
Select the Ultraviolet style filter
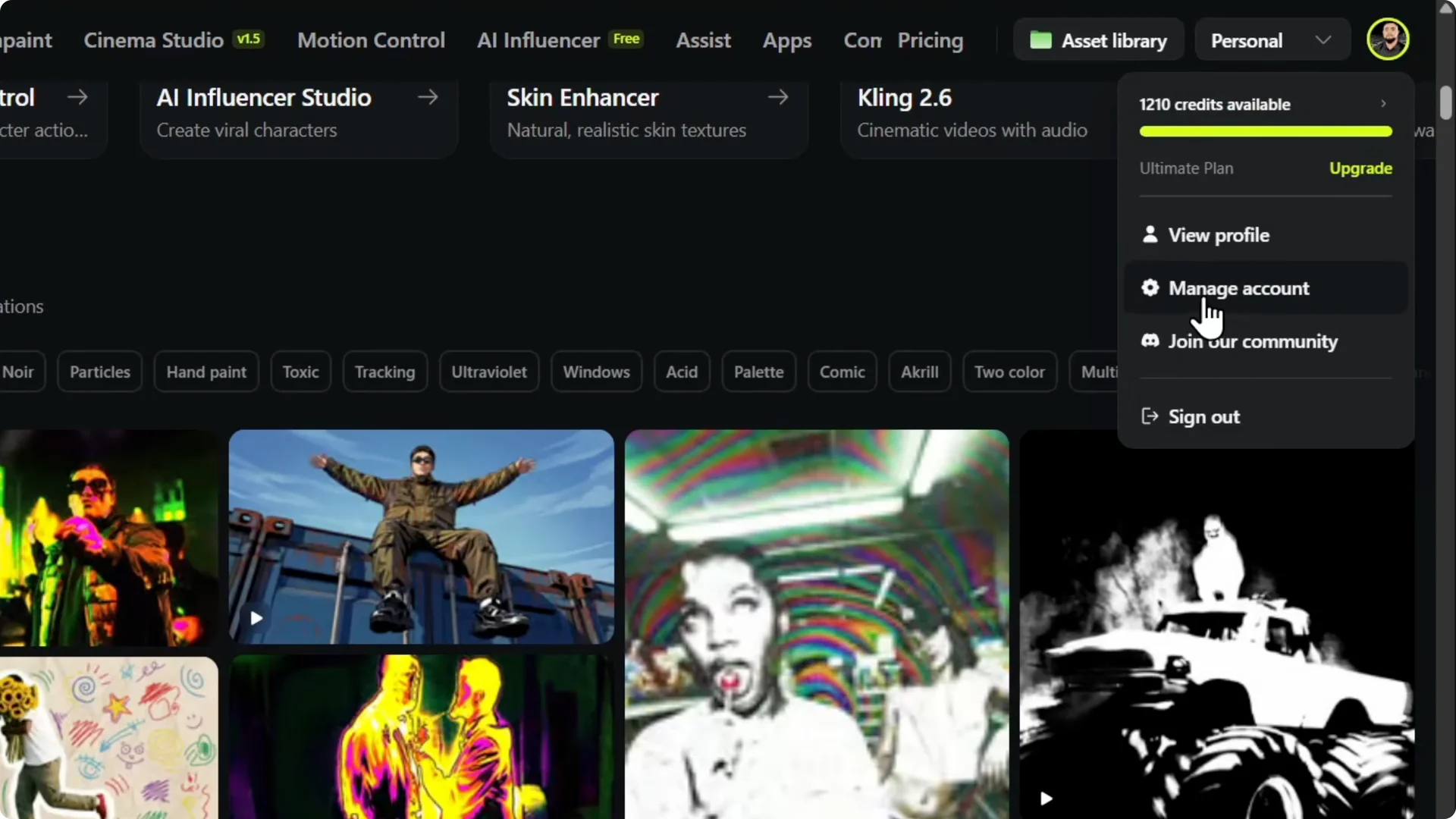[x=488, y=372]
